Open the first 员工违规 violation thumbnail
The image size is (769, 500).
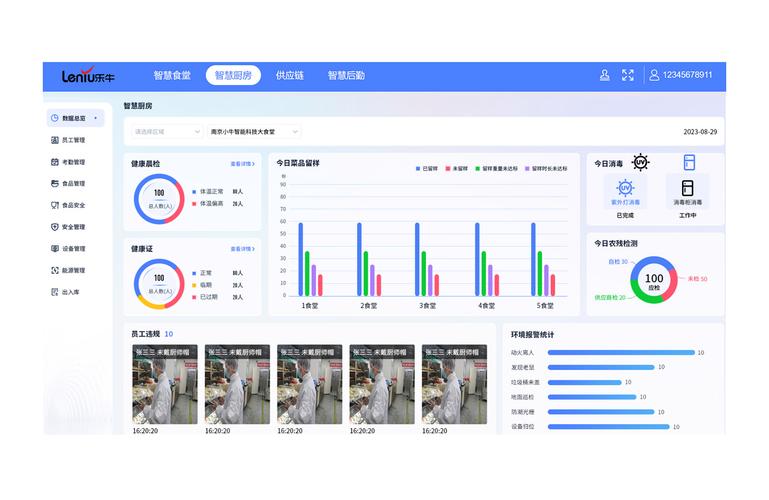pos(165,385)
